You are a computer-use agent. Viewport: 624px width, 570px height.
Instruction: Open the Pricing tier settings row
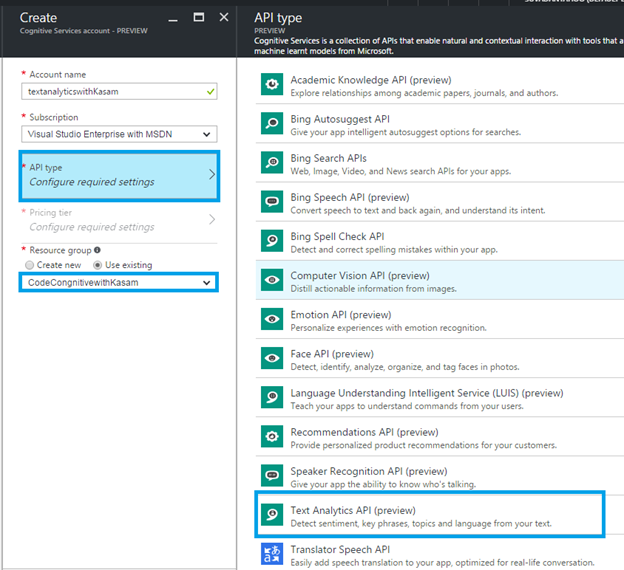(119, 219)
